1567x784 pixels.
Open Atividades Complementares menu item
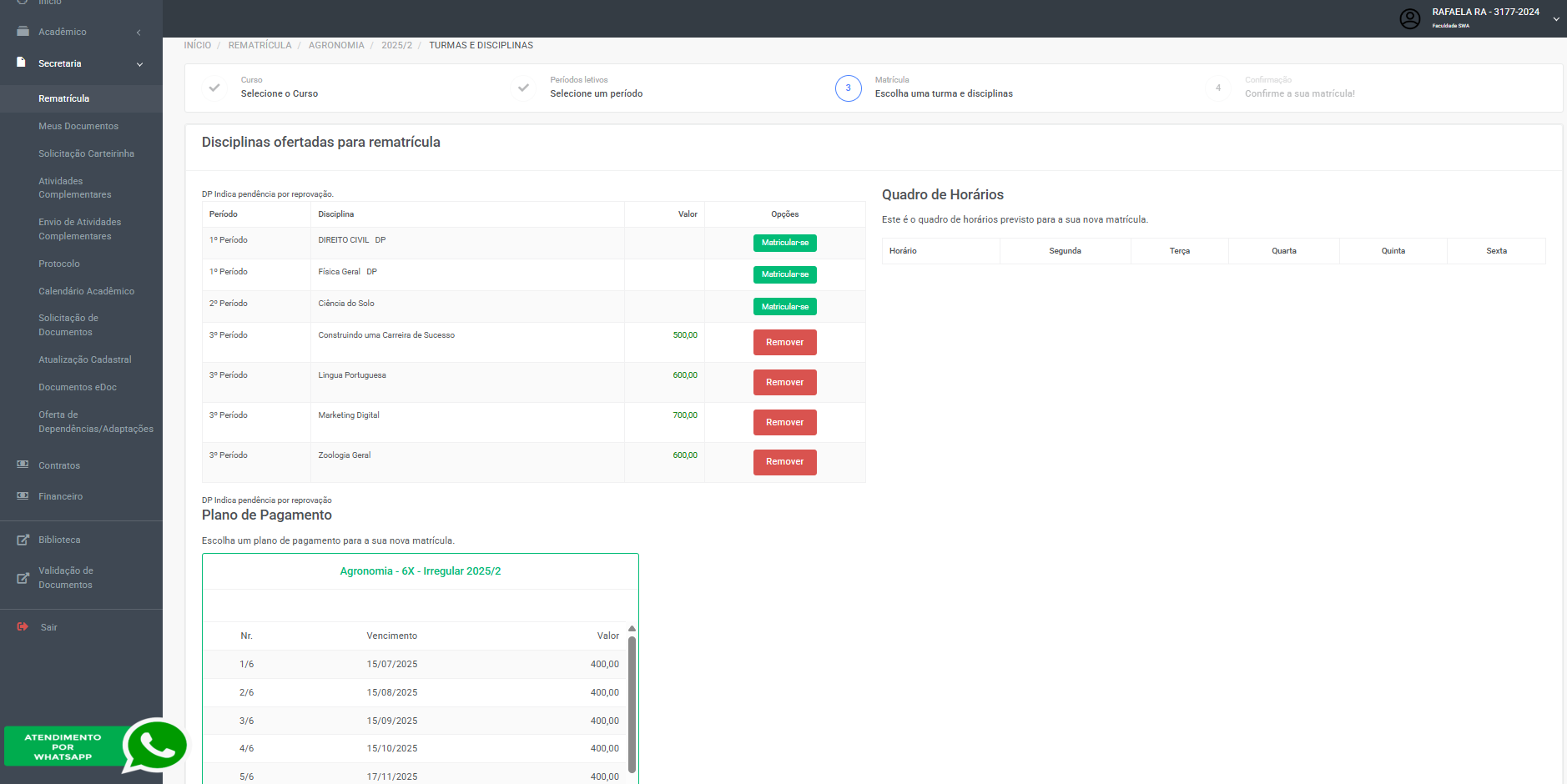(74, 188)
